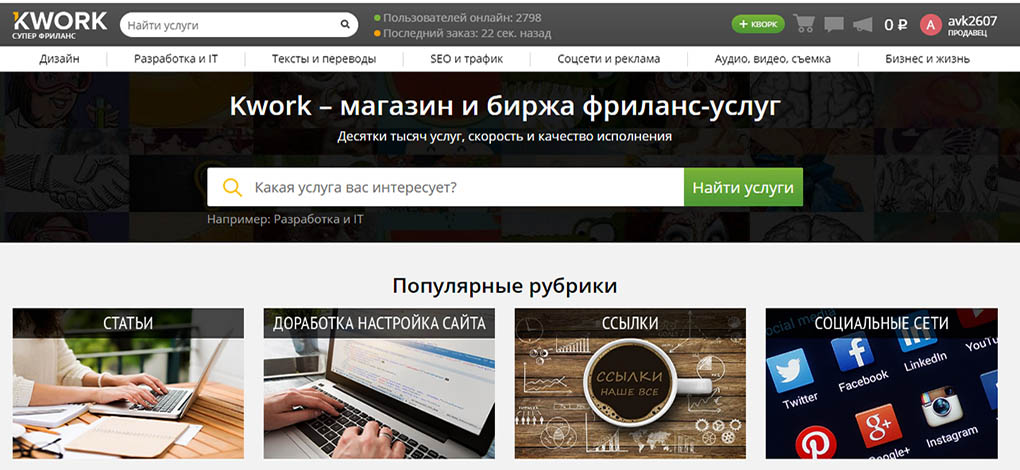This screenshot has width=1020, height=470.
Task: Click the magnifier icon in header search
Action: (345, 25)
